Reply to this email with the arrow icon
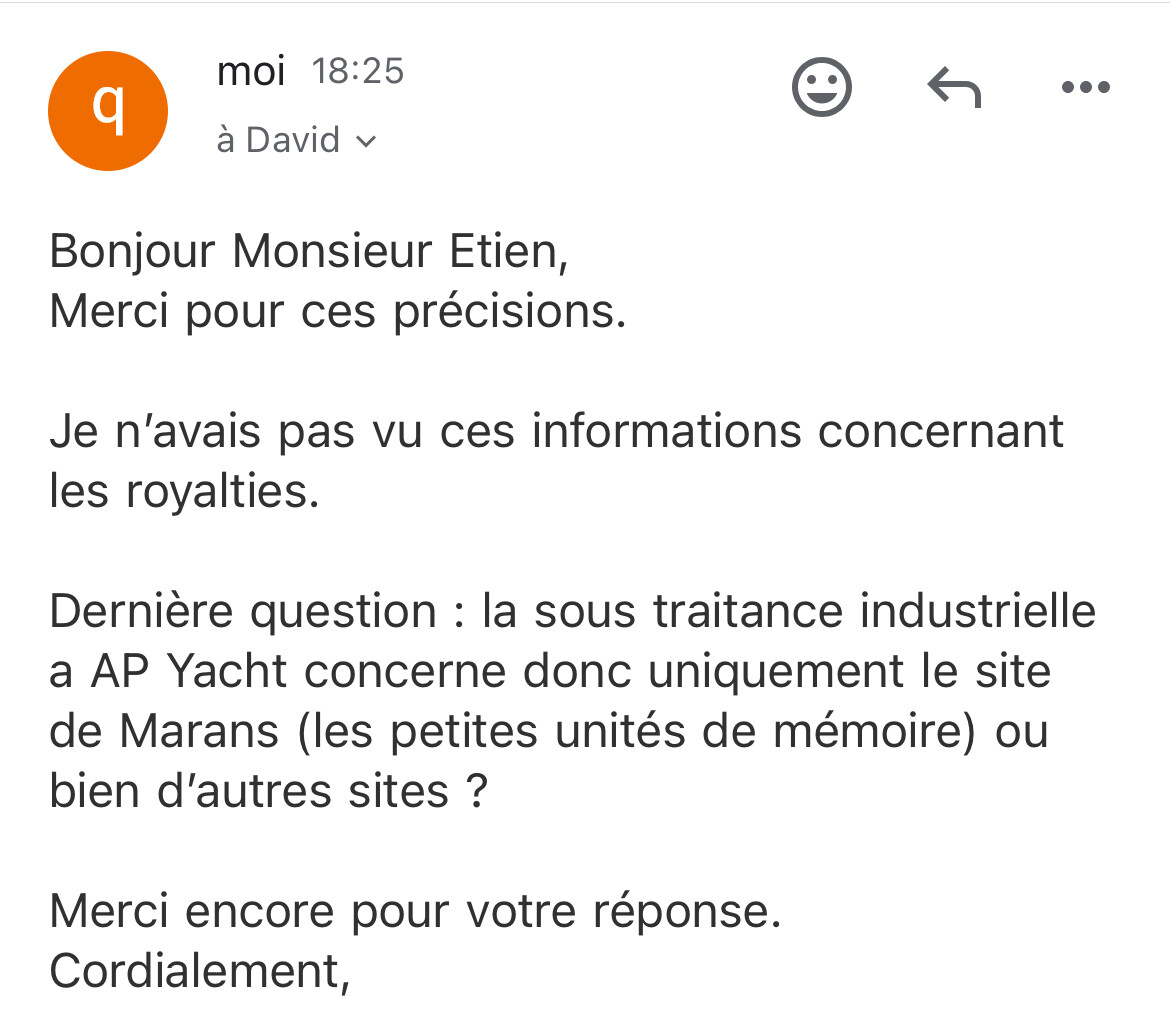1170x1010 pixels. tap(954, 87)
